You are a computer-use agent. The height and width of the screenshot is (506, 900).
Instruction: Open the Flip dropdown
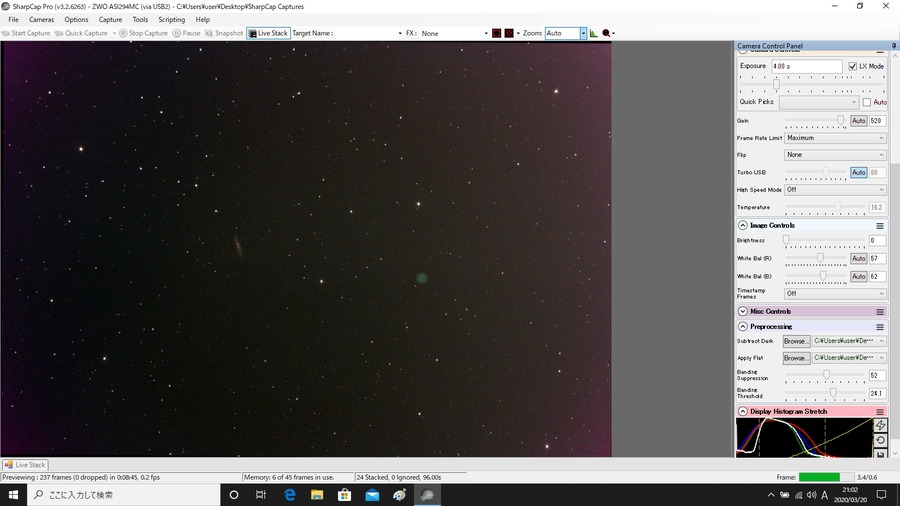pyautogui.click(x=835, y=155)
